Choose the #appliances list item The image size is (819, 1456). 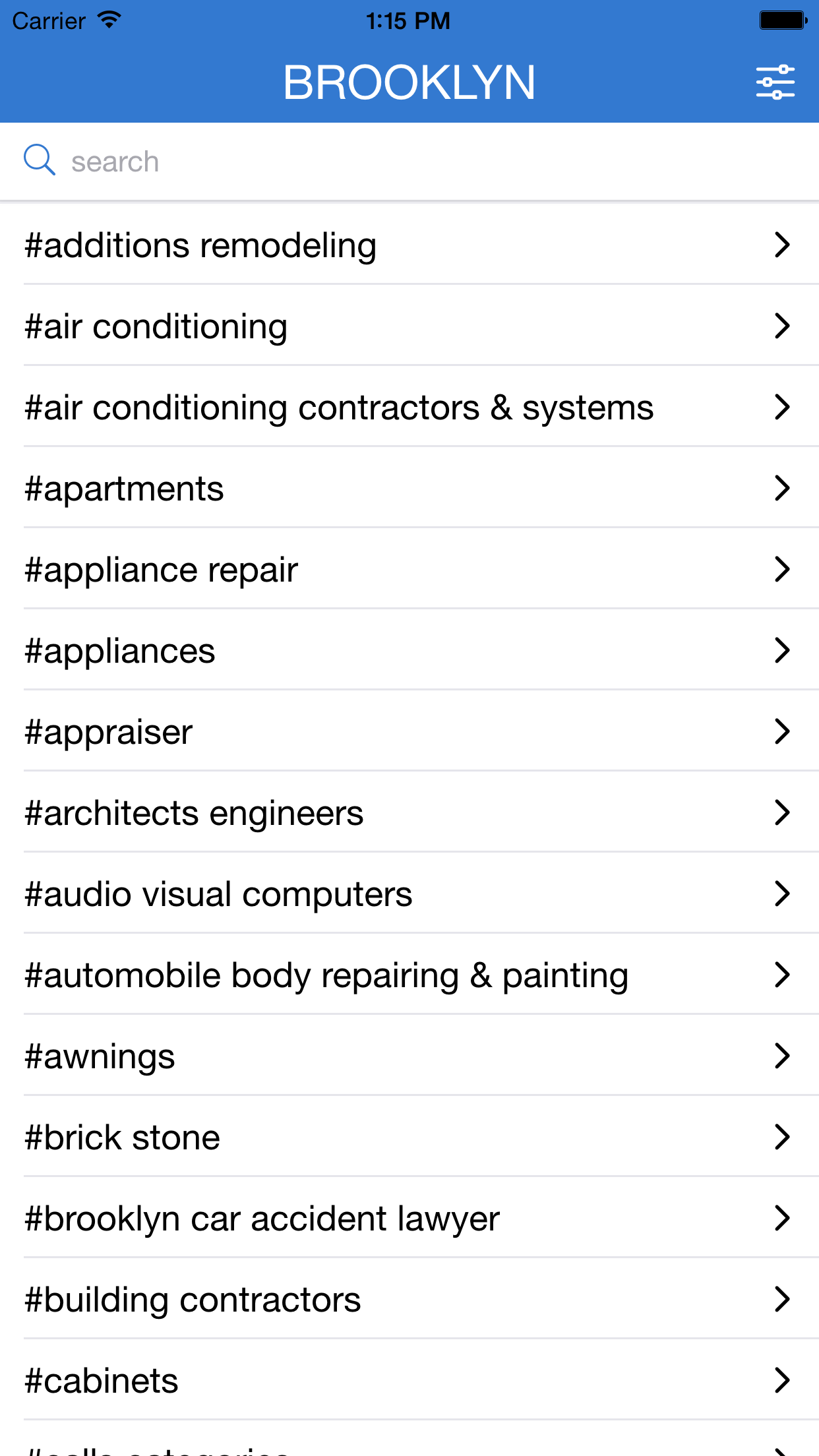120,651
